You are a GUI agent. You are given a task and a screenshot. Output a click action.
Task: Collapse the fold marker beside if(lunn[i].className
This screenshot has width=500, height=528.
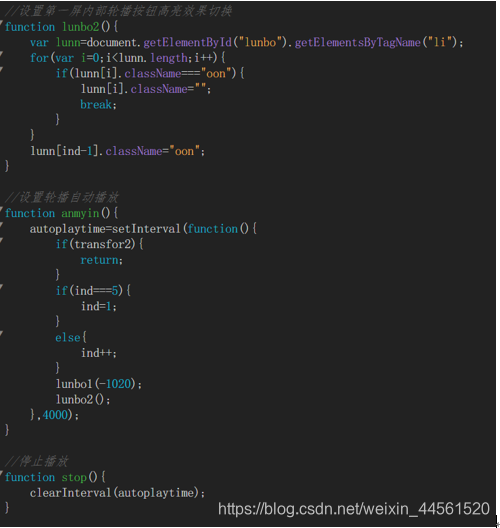(x=2, y=69)
